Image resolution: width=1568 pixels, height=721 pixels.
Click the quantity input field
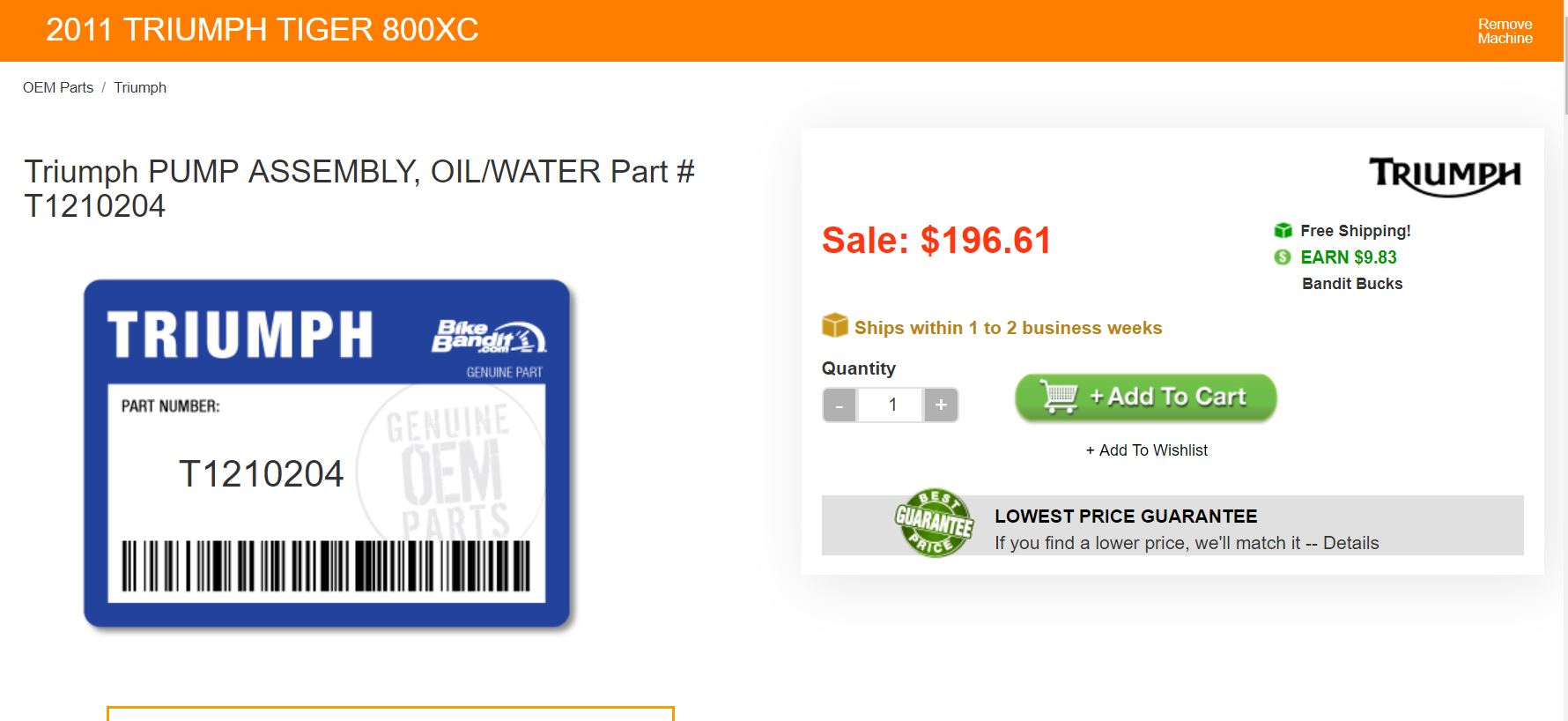click(x=891, y=405)
